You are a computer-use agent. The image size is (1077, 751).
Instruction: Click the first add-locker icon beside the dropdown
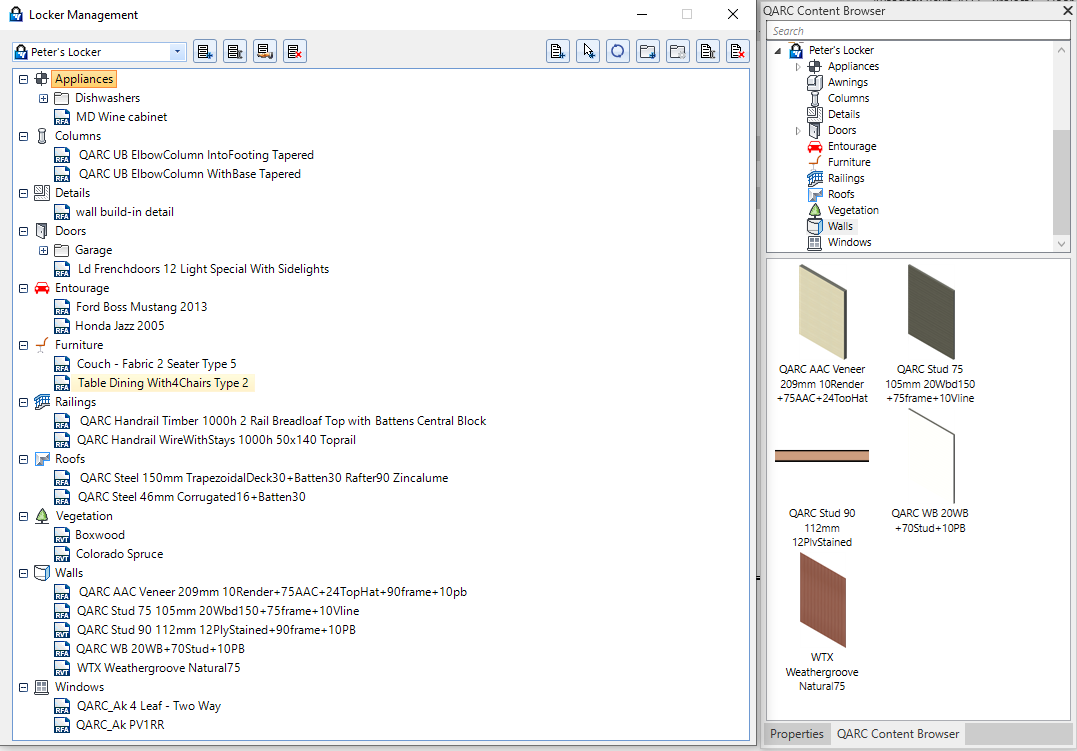[205, 52]
